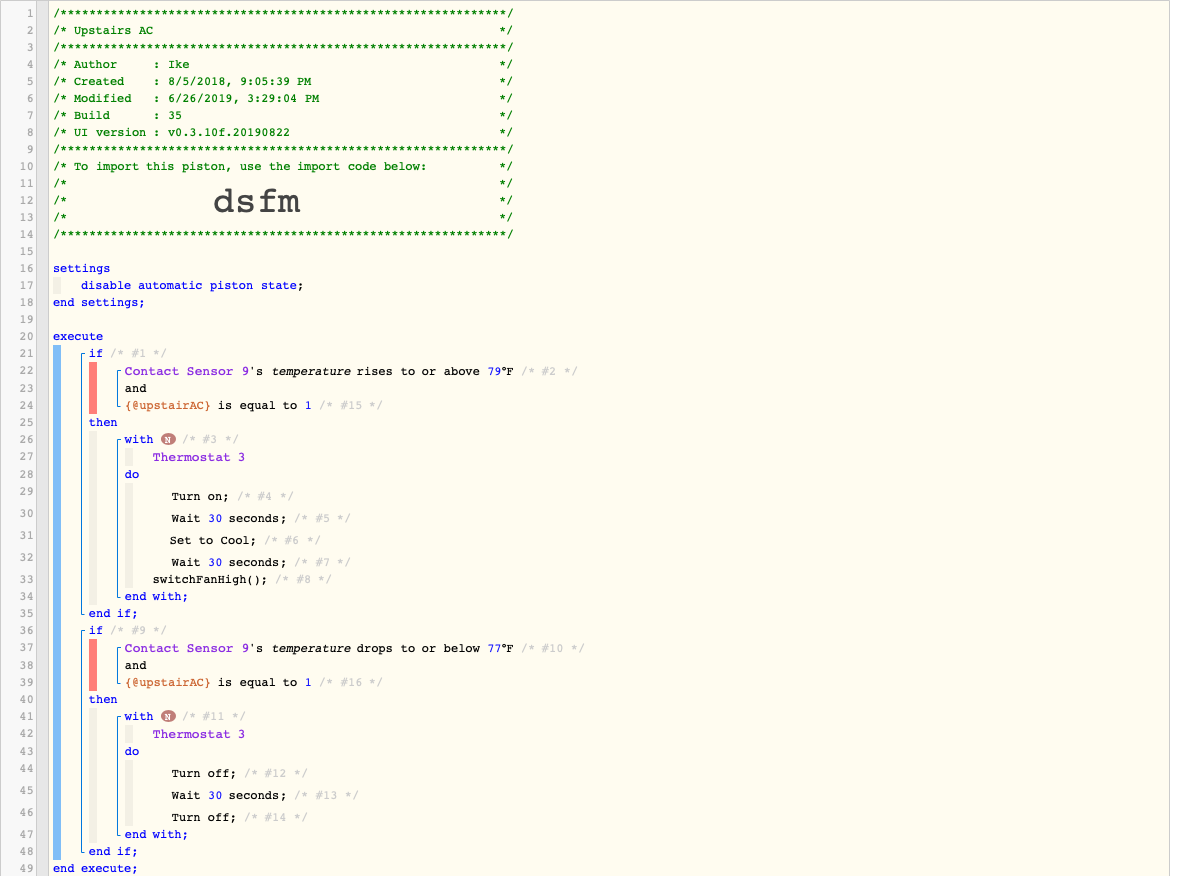Select the Set to Cool; action
Viewport: 1178px width, 876px height.
click(x=213, y=541)
